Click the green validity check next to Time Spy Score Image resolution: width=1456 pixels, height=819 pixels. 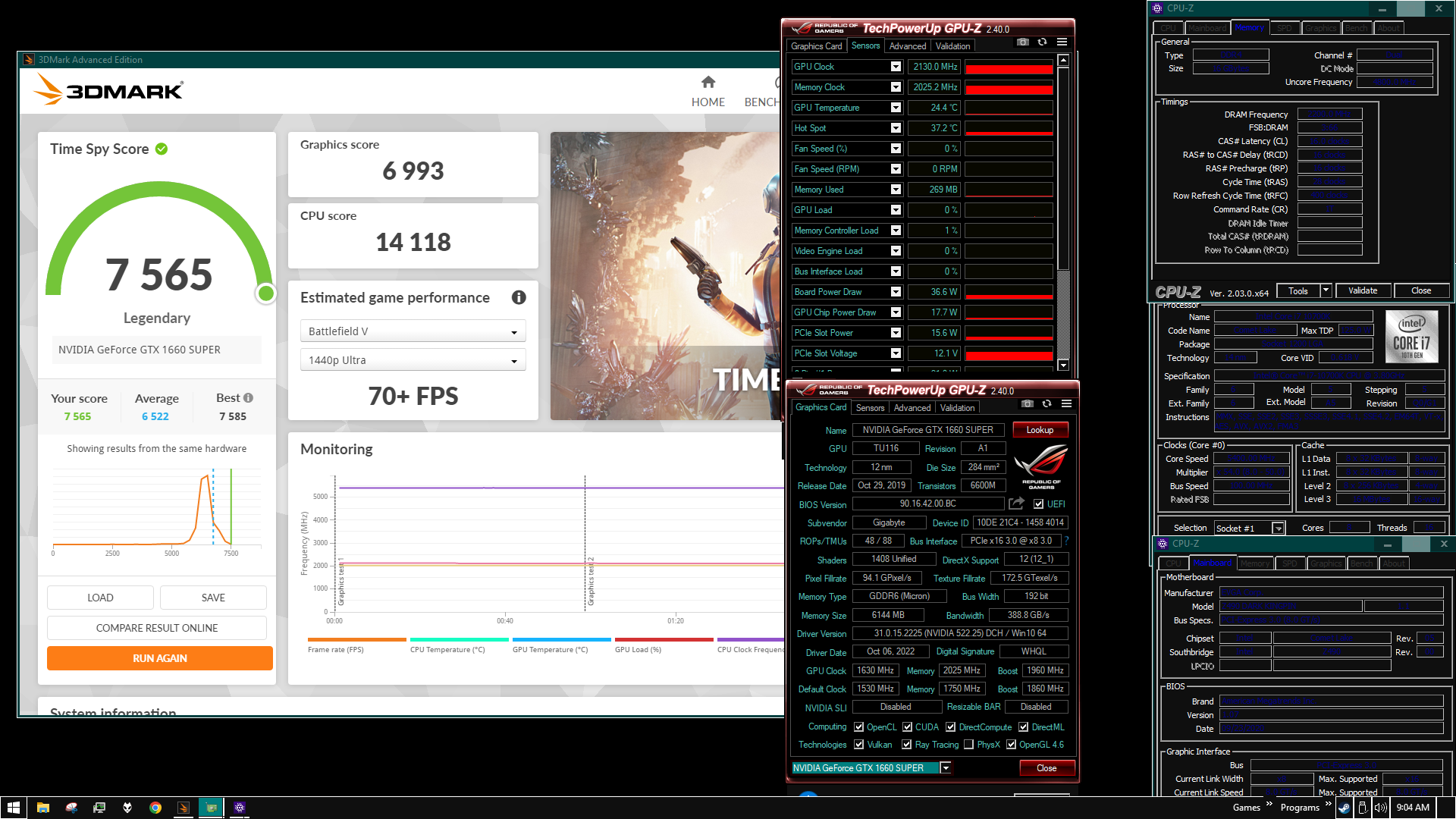(x=162, y=149)
